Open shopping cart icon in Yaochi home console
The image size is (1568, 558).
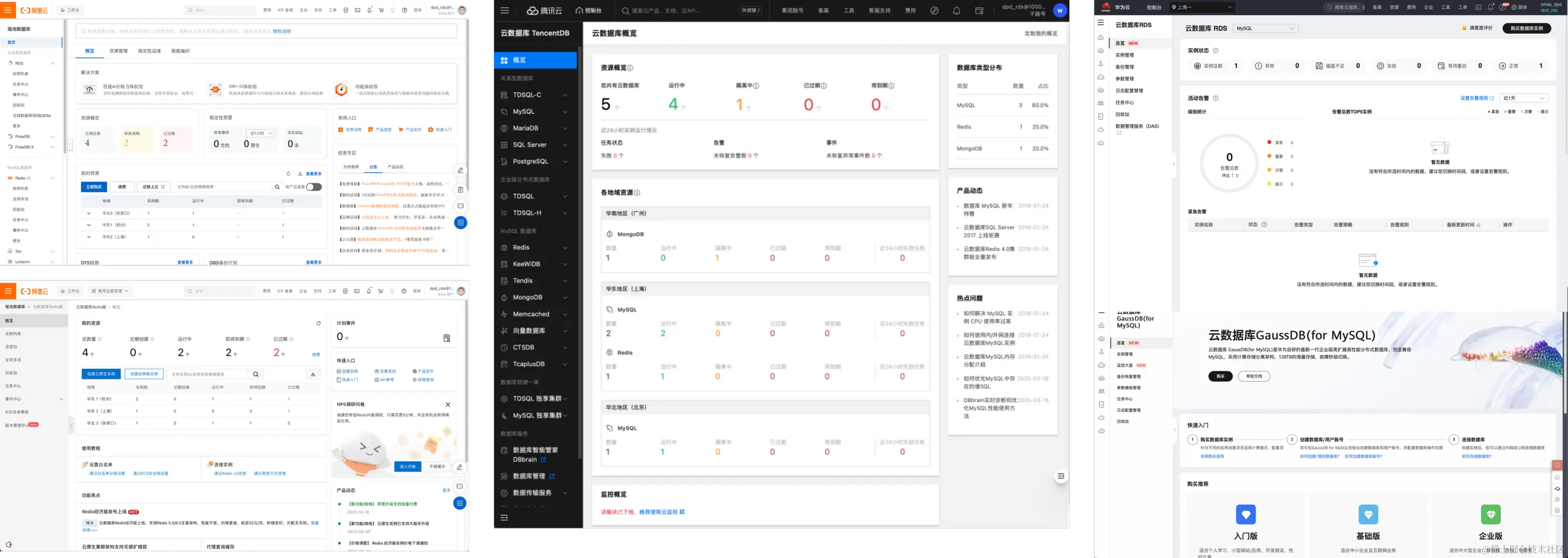click(381, 10)
